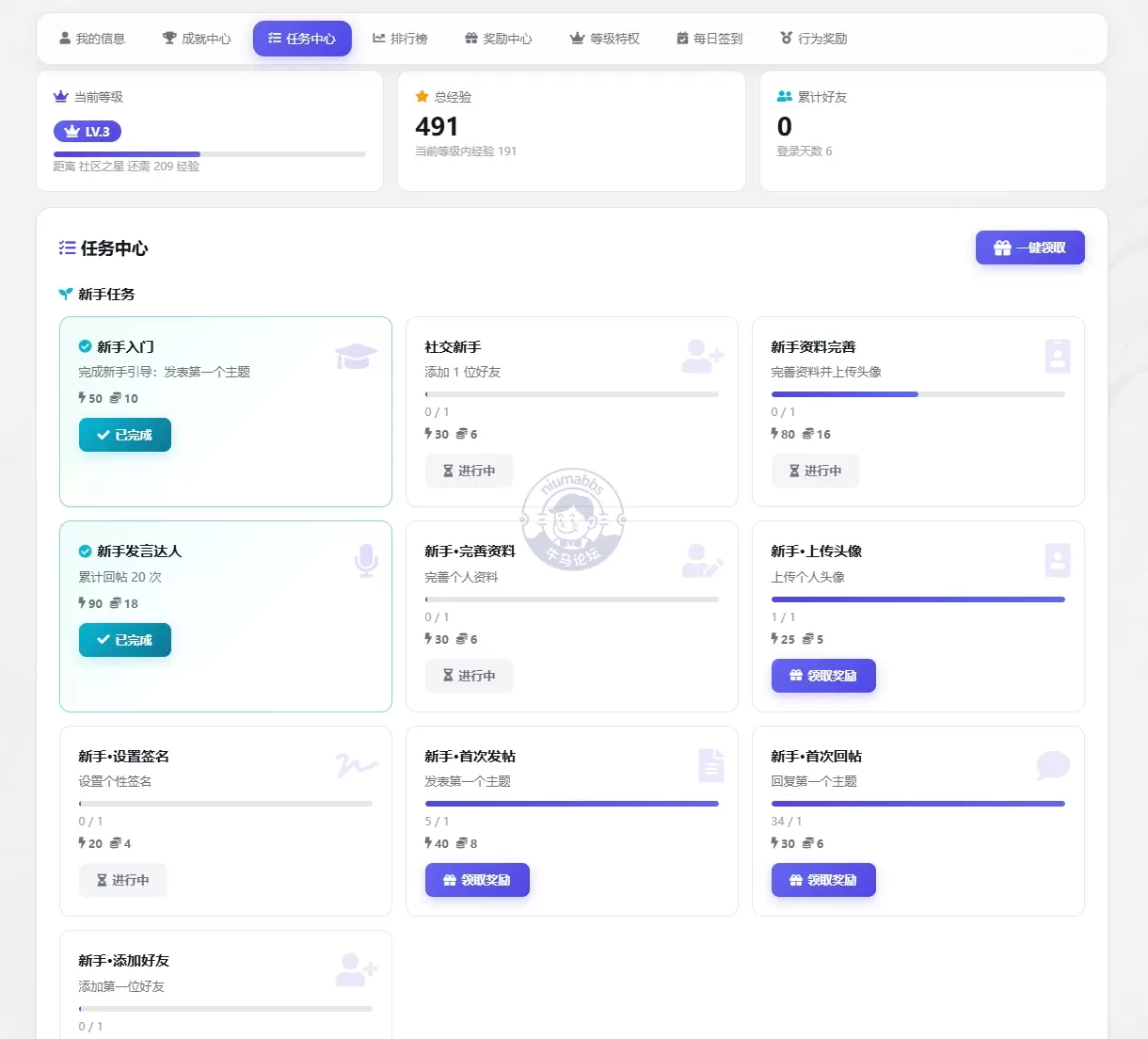
Task: Click ID badge icon on 新手资料完善 card
Action: click(x=1058, y=357)
